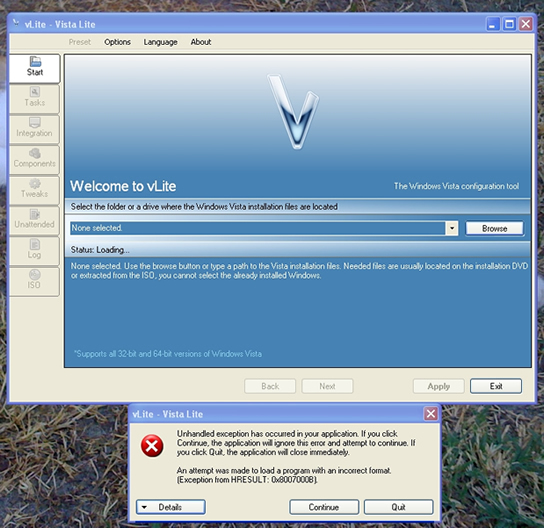The height and width of the screenshot is (528, 544).
Task: Open the Tasks sidebar tab
Action: click(34, 99)
